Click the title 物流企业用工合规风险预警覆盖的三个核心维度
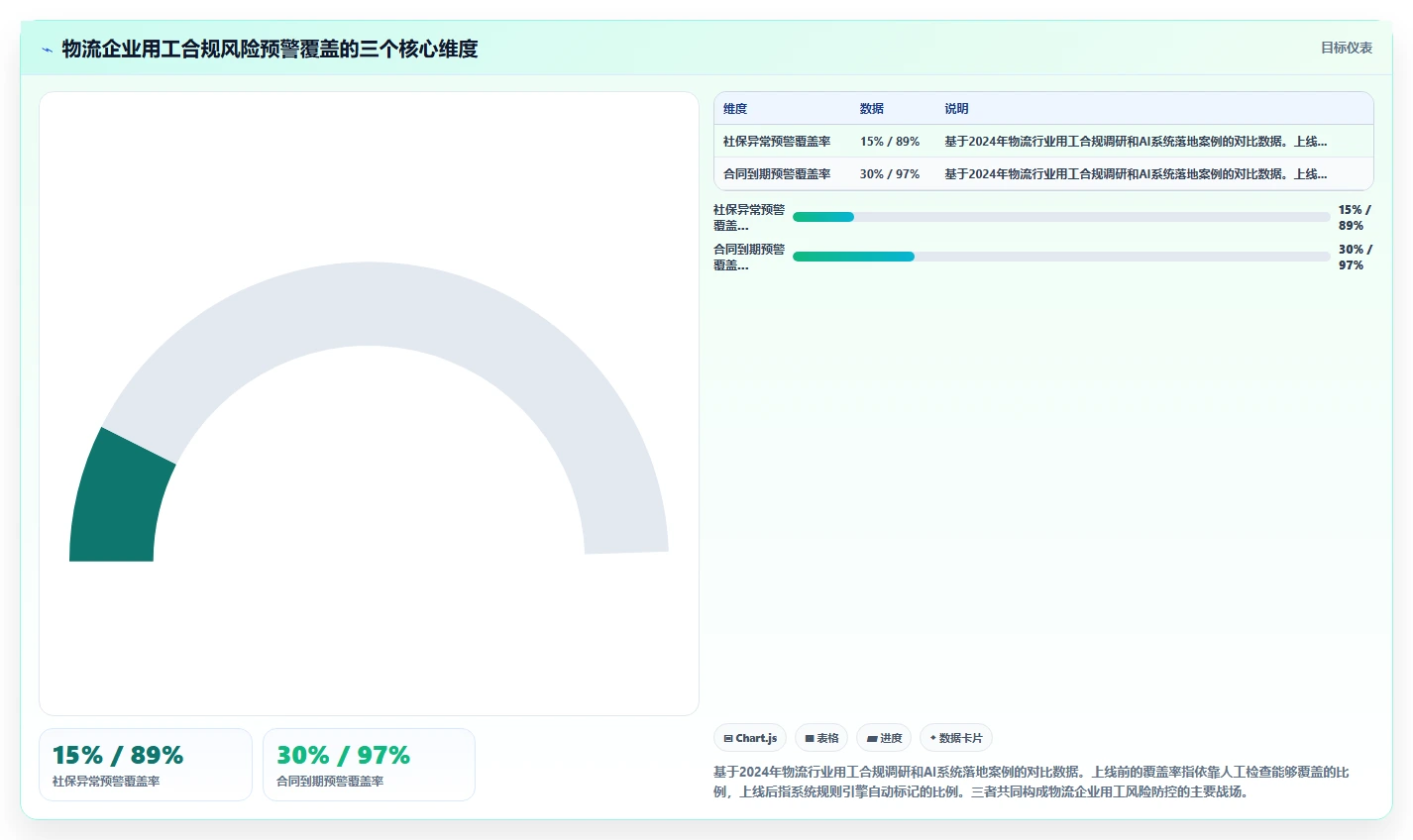 tap(270, 49)
